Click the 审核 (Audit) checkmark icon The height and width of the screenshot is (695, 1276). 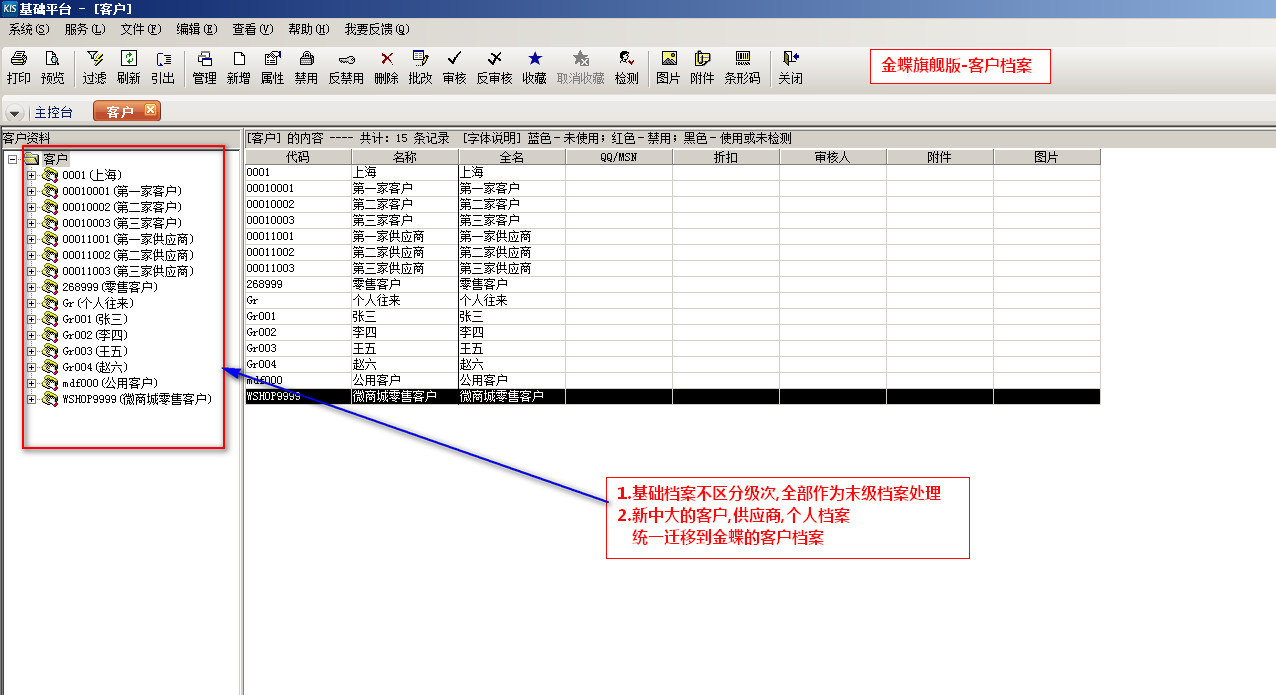click(454, 67)
